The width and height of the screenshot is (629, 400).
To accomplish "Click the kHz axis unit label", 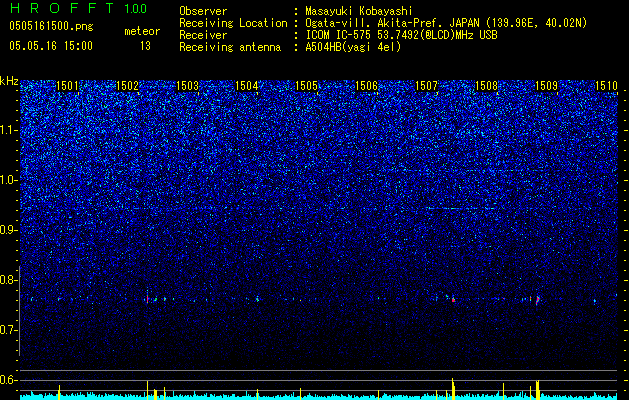I will click(x=9, y=81).
